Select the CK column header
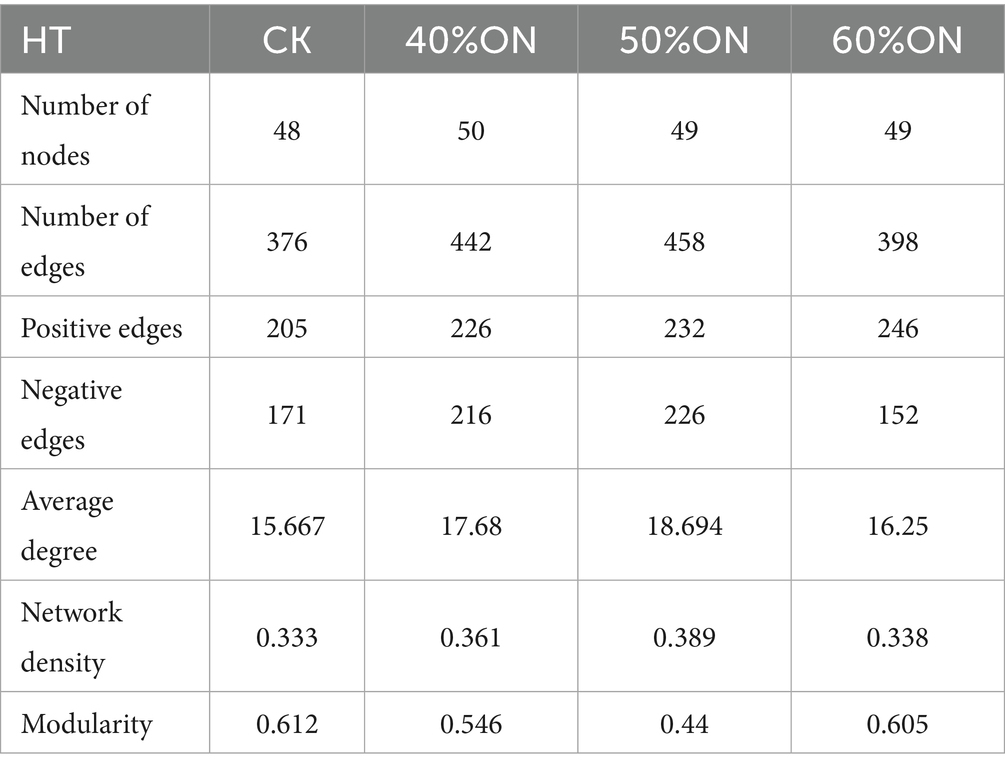Image resolution: width=1005 pixels, height=771 pixels. pyautogui.click(x=287, y=39)
